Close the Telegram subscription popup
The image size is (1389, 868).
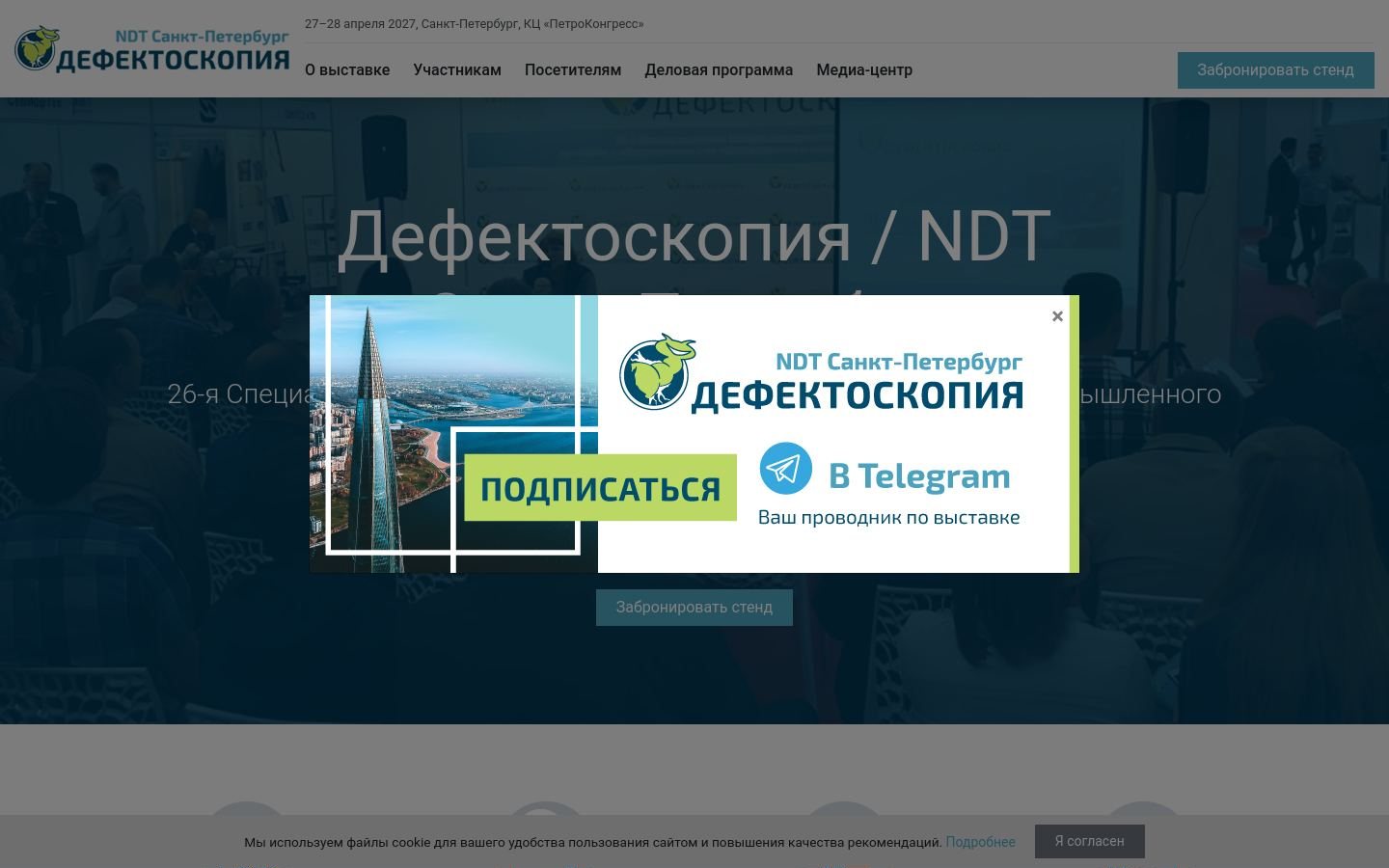pos(1057,316)
